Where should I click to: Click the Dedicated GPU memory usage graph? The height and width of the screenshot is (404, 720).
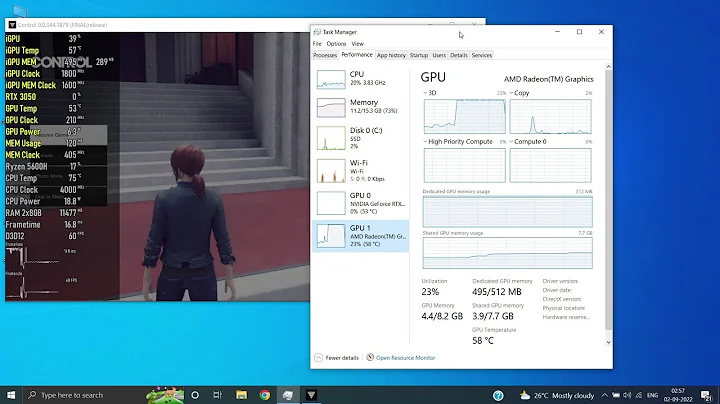click(507, 211)
